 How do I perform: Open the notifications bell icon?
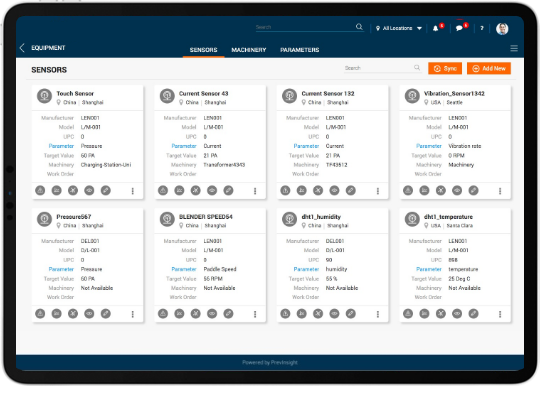(x=435, y=29)
